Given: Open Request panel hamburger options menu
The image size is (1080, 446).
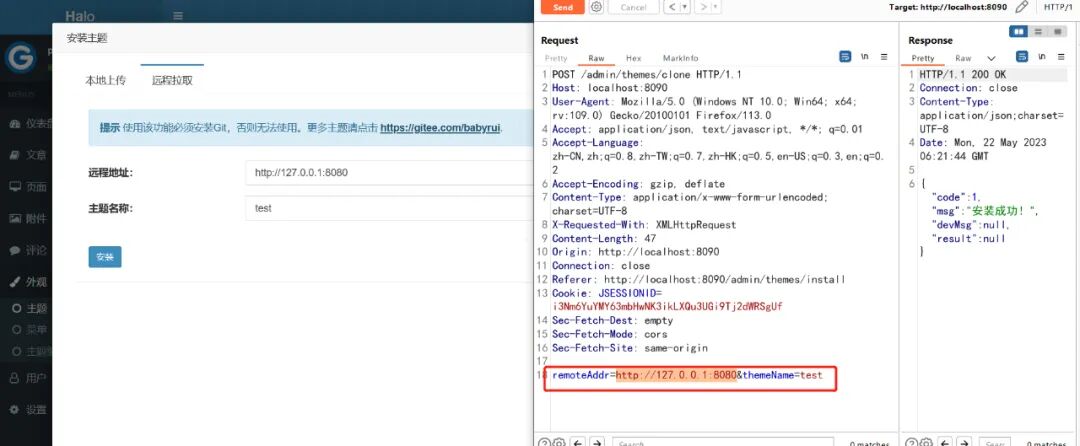Looking at the screenshot, I should (884, 56).
